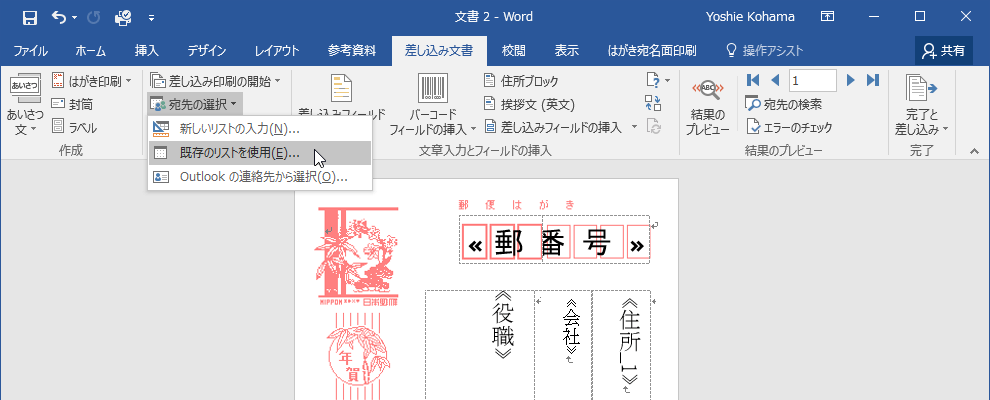Open the undo history dropdown arrow

(x=75, y=18)
